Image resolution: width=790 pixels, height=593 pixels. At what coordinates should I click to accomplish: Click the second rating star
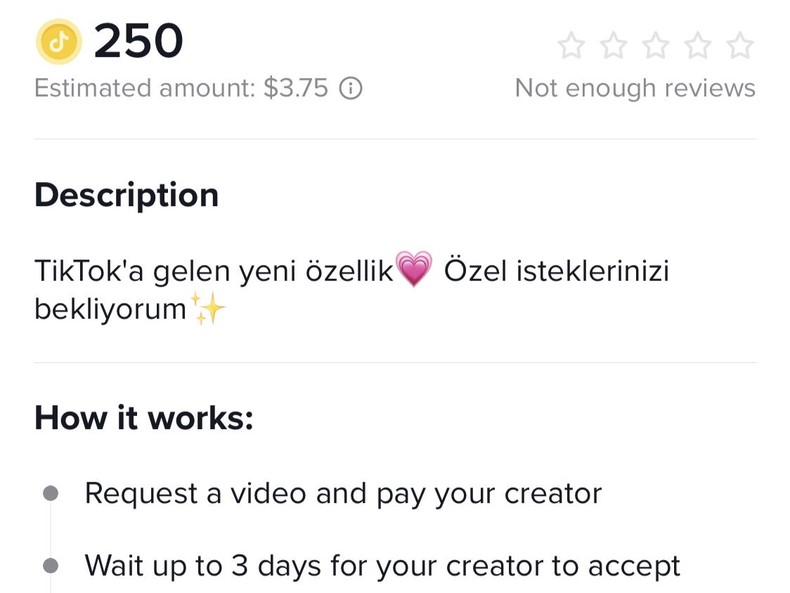pyautogui.click(x=614, y=45)
